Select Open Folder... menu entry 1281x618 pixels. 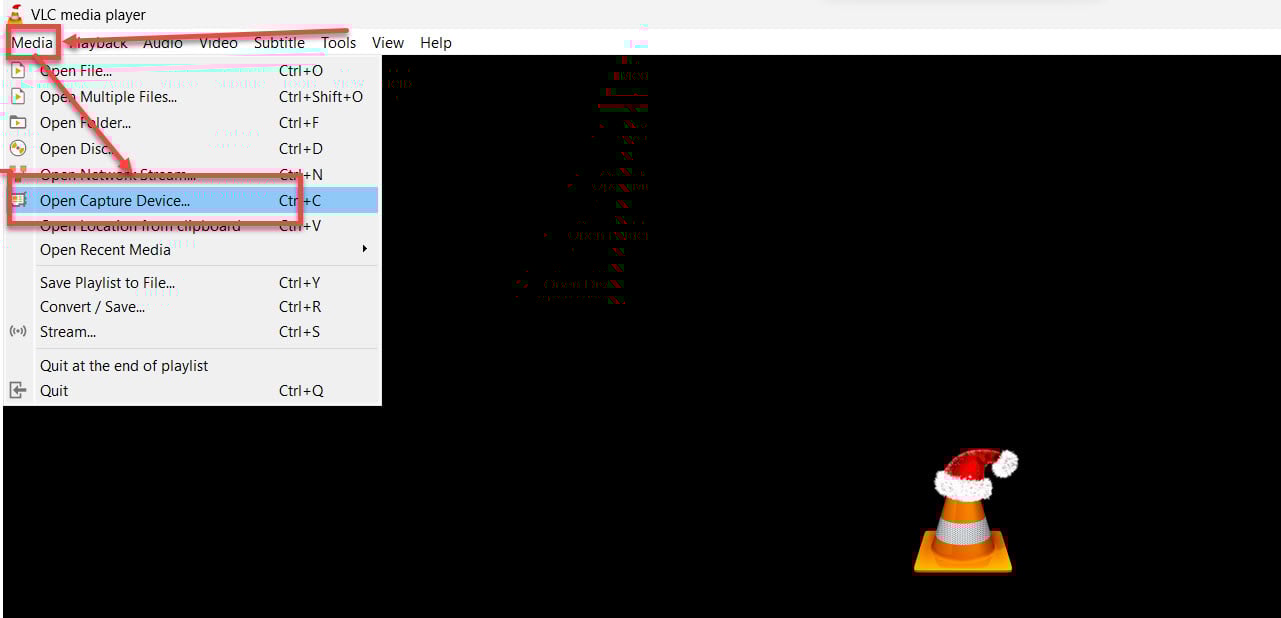pos(192,123)
